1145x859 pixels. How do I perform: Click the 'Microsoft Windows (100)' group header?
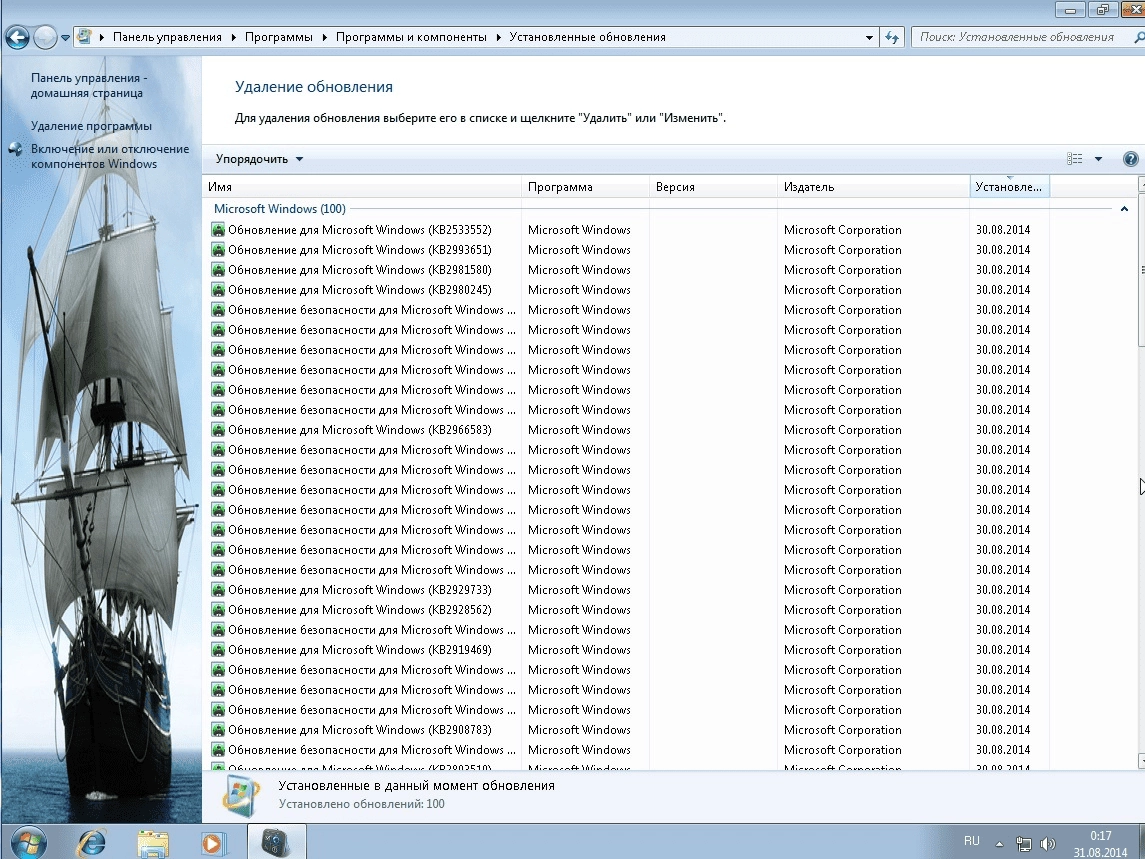pyautogui.click(x=280, y=209)
